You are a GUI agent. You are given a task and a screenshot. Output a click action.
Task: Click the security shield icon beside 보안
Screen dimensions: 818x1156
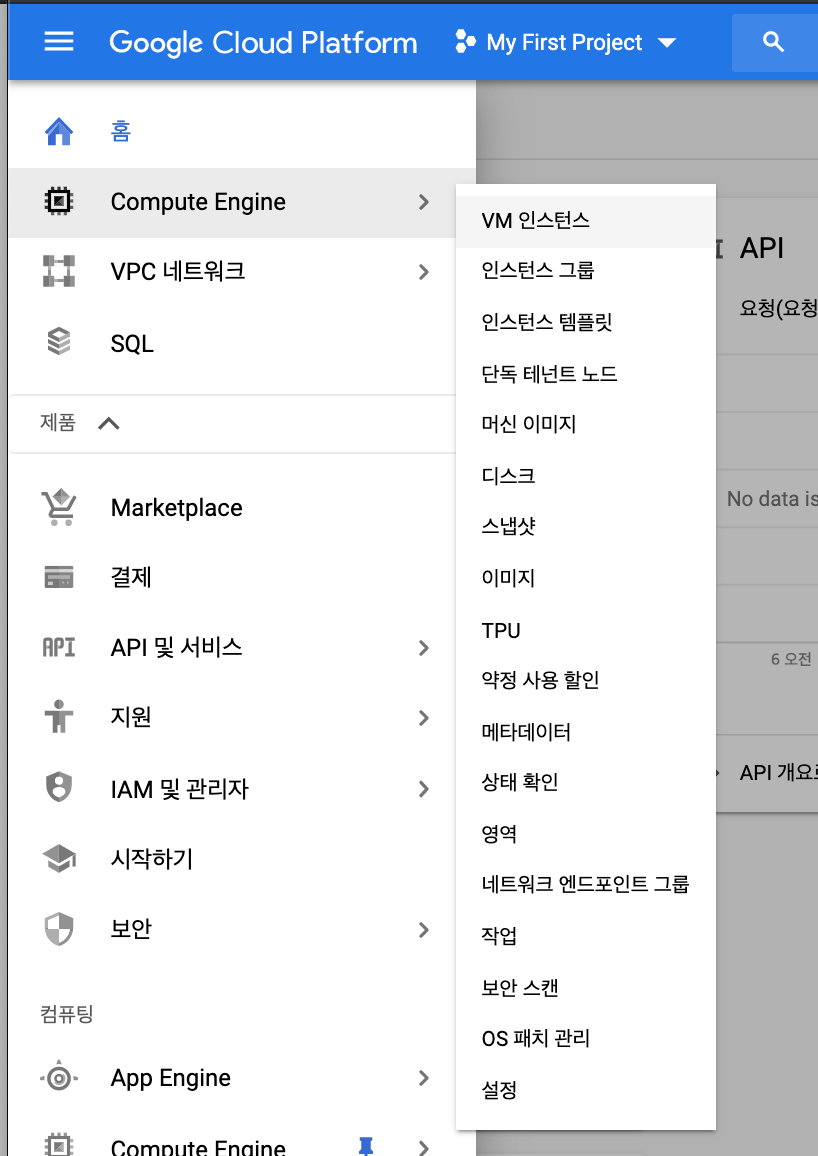[x=59, y=929]
